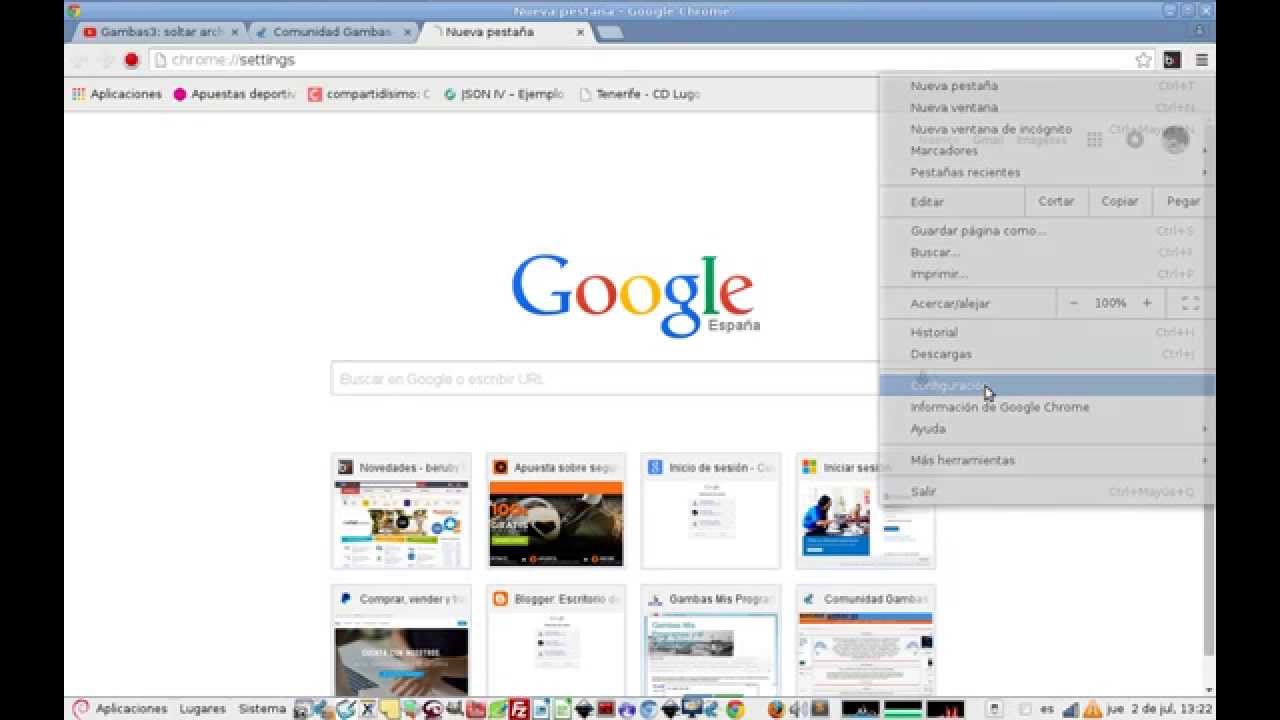Image resolution: width=1280 pixels, height=720 pixels.
Task: Click the 'es' keyboard layout indicator
Action: (1047, 709)
